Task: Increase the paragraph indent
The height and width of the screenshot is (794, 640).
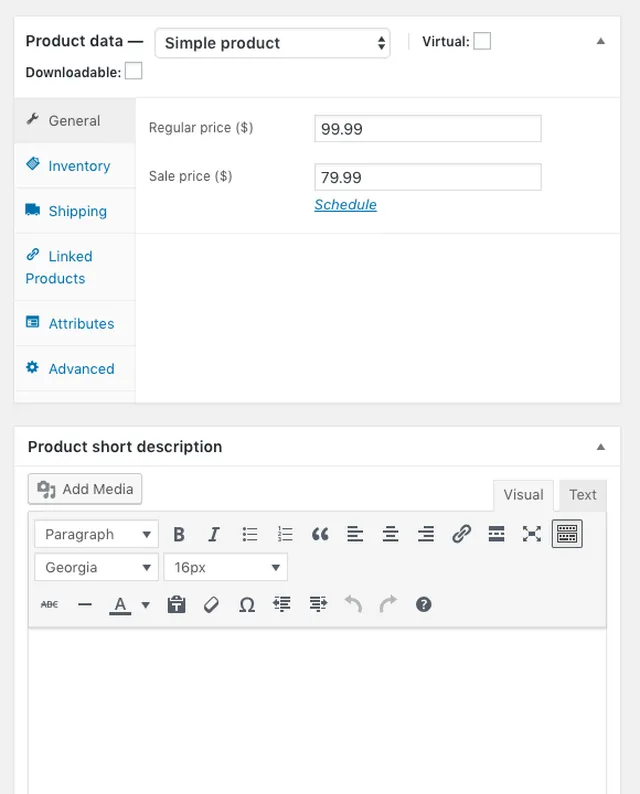Action: 318,604
